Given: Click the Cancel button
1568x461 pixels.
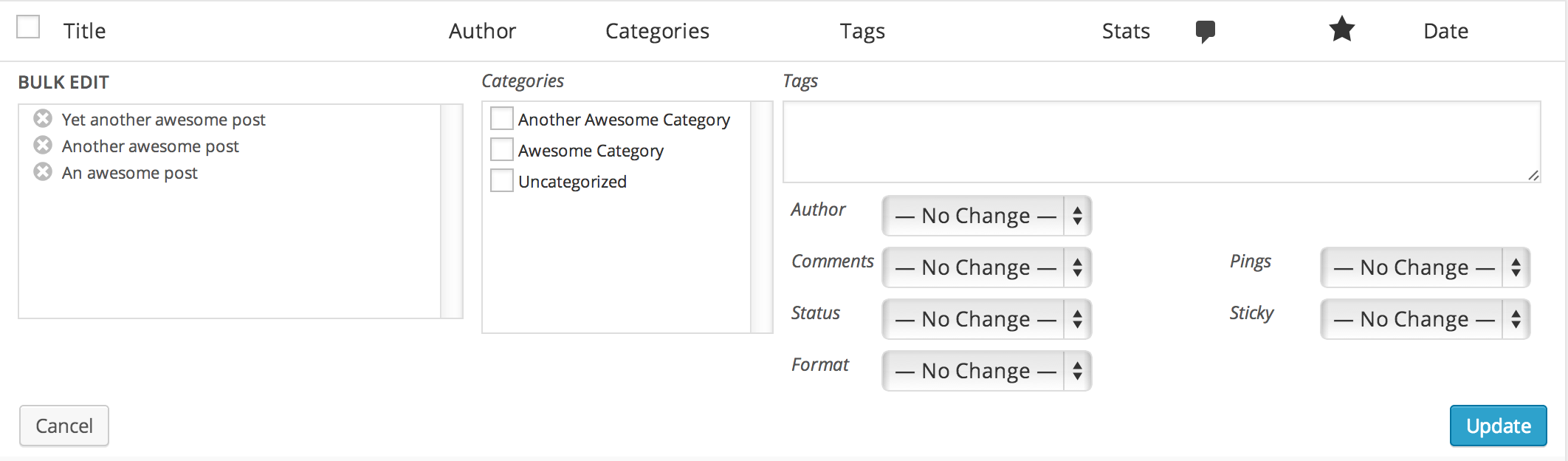Looking at the screenshot, I should click(64, 426).
